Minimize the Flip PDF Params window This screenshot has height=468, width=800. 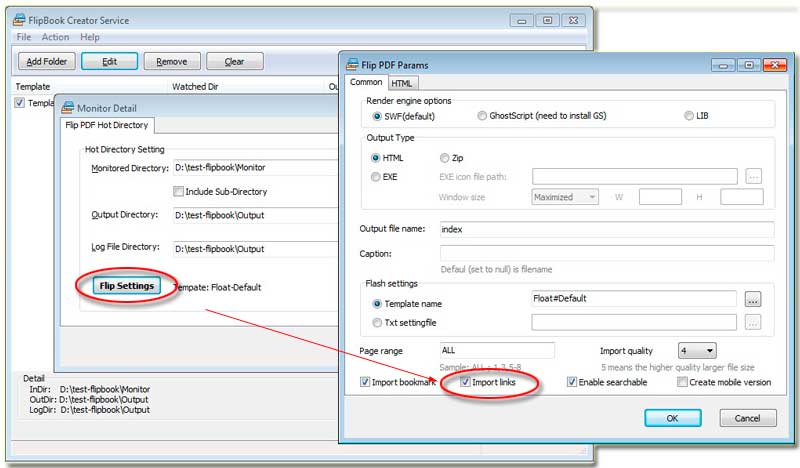click(723, 65)
